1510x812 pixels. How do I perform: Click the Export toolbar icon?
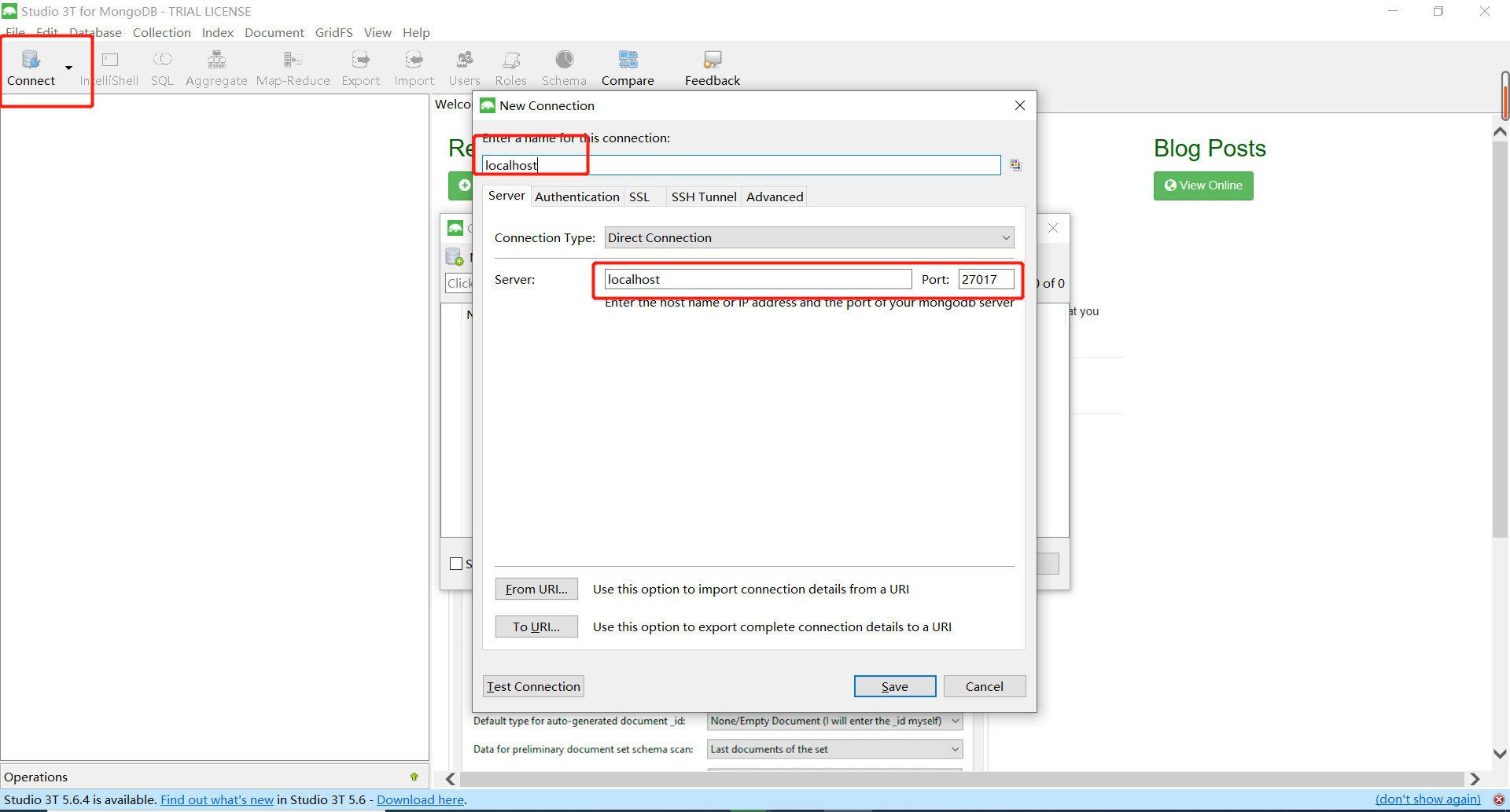pyautogui.click(x=360, y=68)
